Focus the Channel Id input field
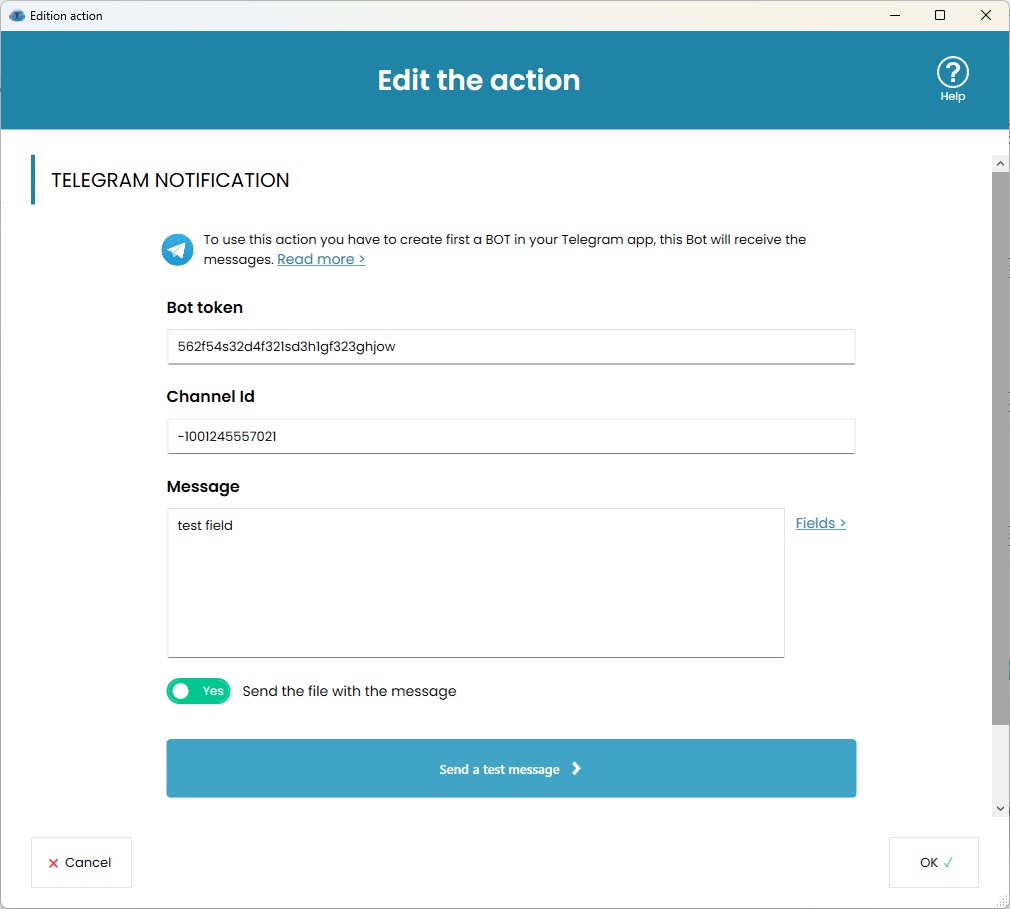 coord(511,436)
